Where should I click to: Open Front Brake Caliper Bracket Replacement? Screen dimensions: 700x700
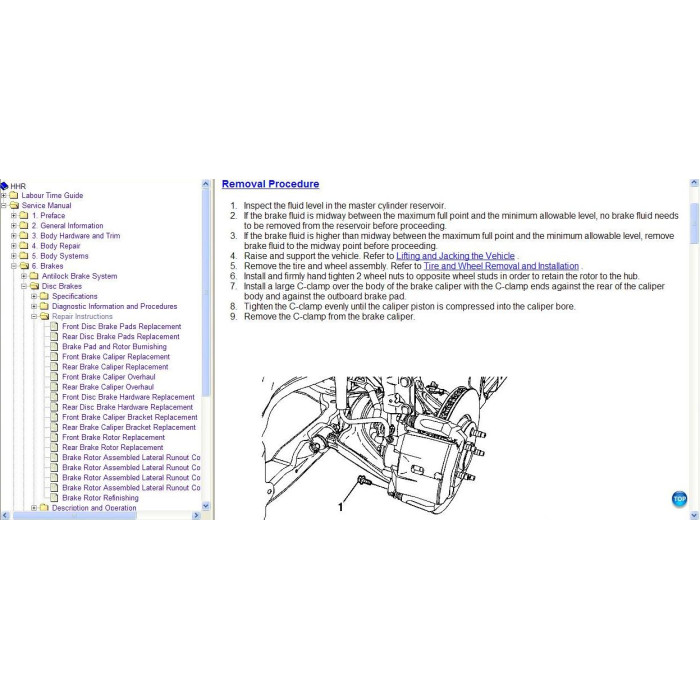[129, 417]
